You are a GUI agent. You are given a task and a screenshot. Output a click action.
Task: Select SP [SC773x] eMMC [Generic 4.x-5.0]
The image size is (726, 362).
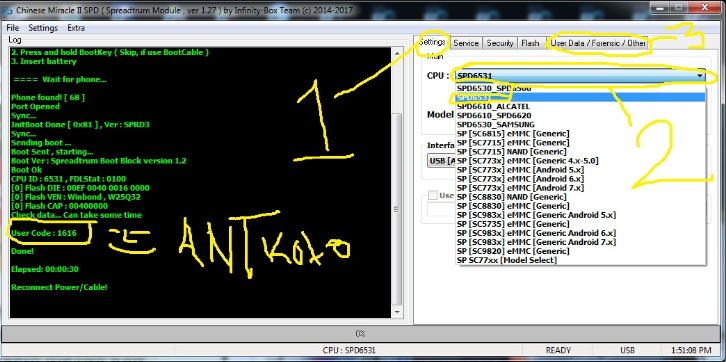point(581,161)
